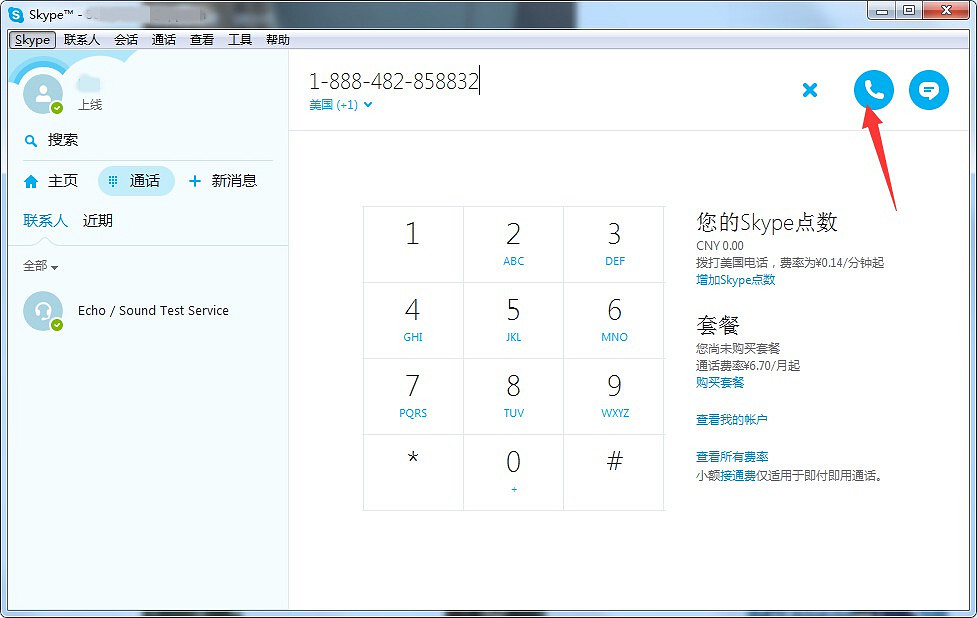This screenshot has height=618, width=977.
Task: Switch to the 近期 tab
Action: tap(97, 220)
